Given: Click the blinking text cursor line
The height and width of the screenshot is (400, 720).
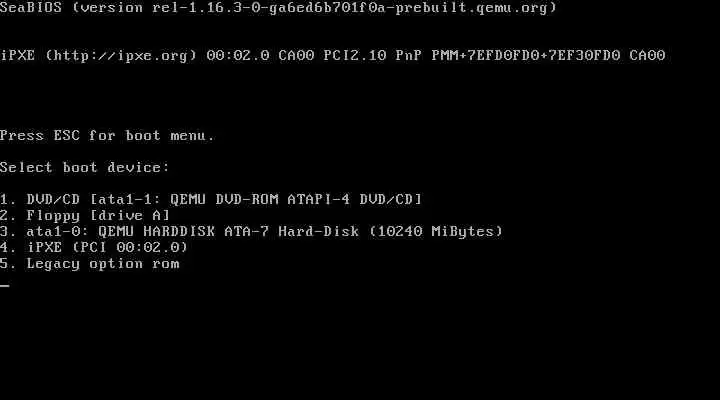Looking at the screenshot, I should coord(5,285).
